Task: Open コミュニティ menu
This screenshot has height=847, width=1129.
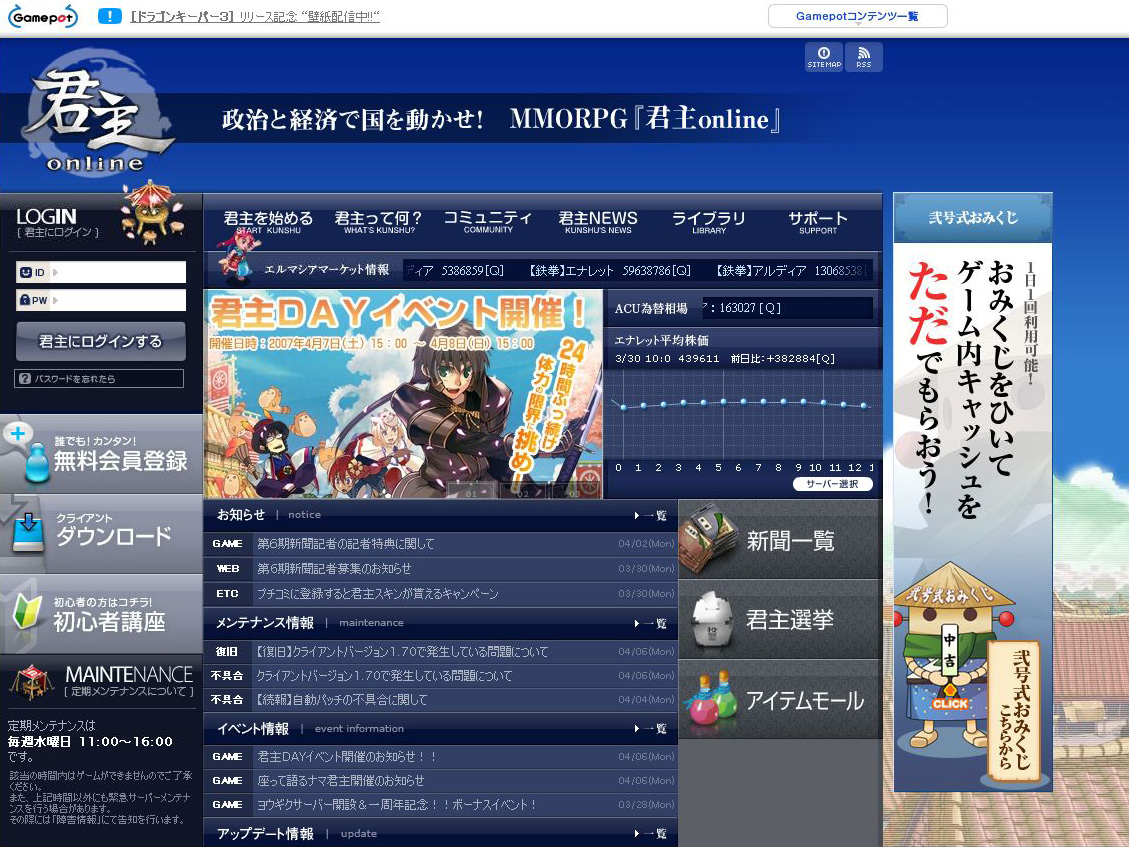Action: click(487, 222)
